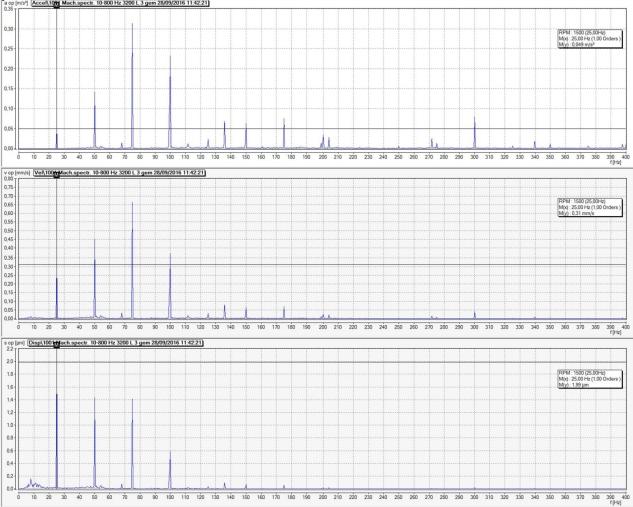The width and height of the screenshot is (633, 507).
Task: Click the RPM info box in displacement plot
Action: click(x=590, y=379)
